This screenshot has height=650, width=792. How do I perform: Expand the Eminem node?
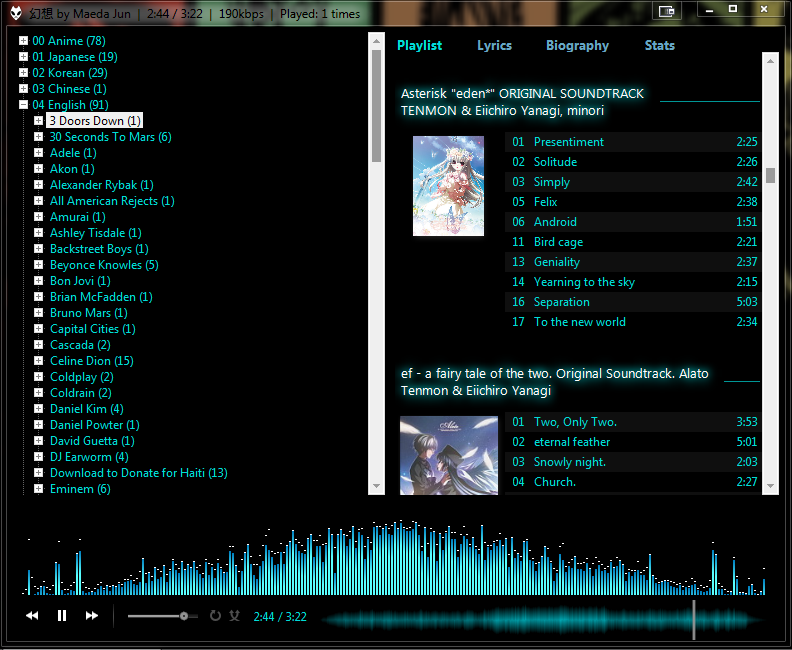pos(38,488)
